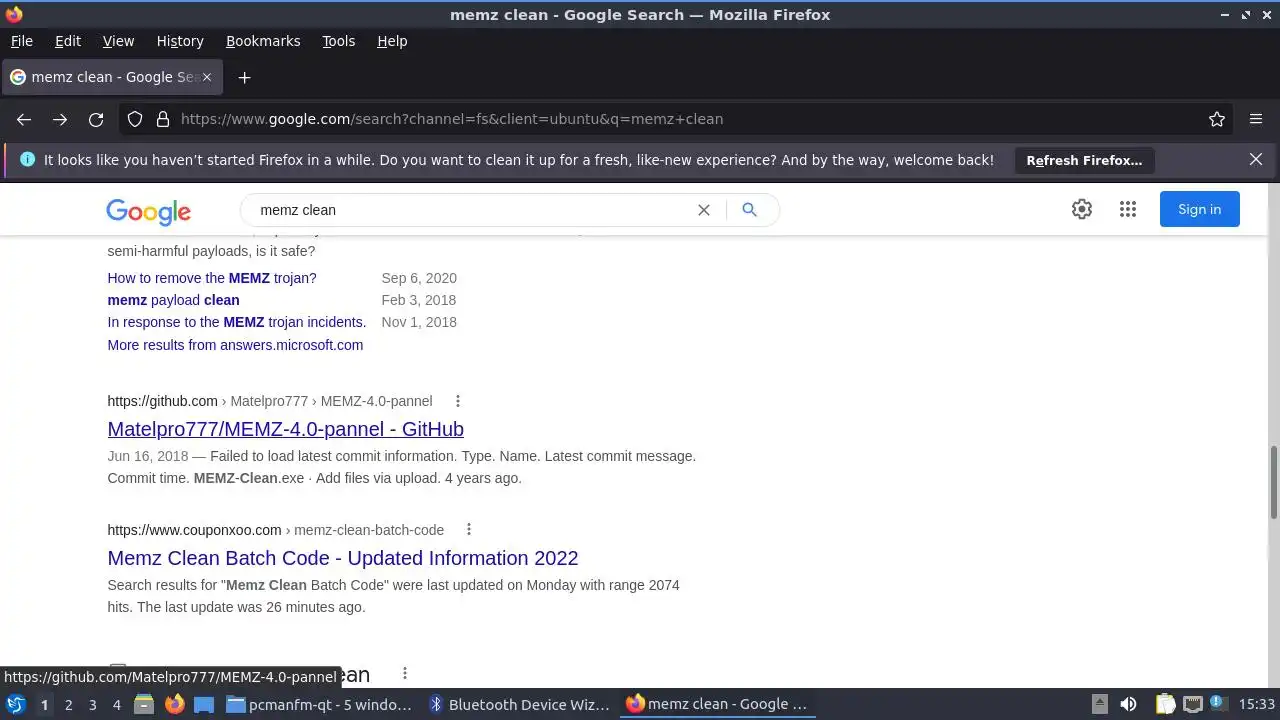The width and height of the screenshot is (1280, 720).
Task: Reload the current page
Action: click(96, 119)
